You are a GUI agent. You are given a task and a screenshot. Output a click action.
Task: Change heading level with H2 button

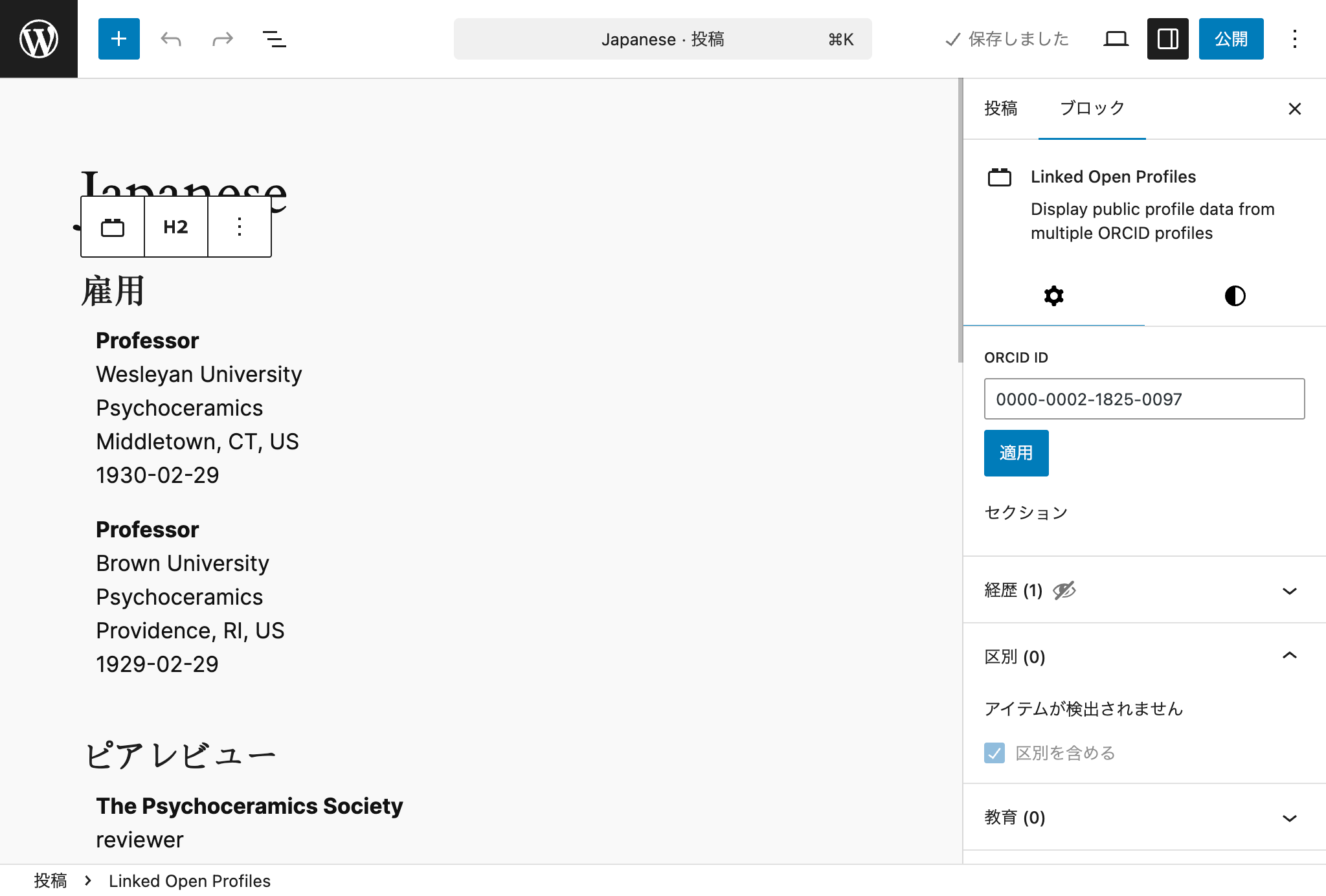click(x=175, y=227)
